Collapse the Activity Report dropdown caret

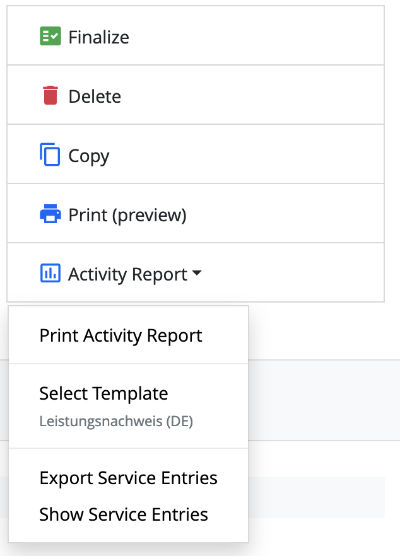196,273
